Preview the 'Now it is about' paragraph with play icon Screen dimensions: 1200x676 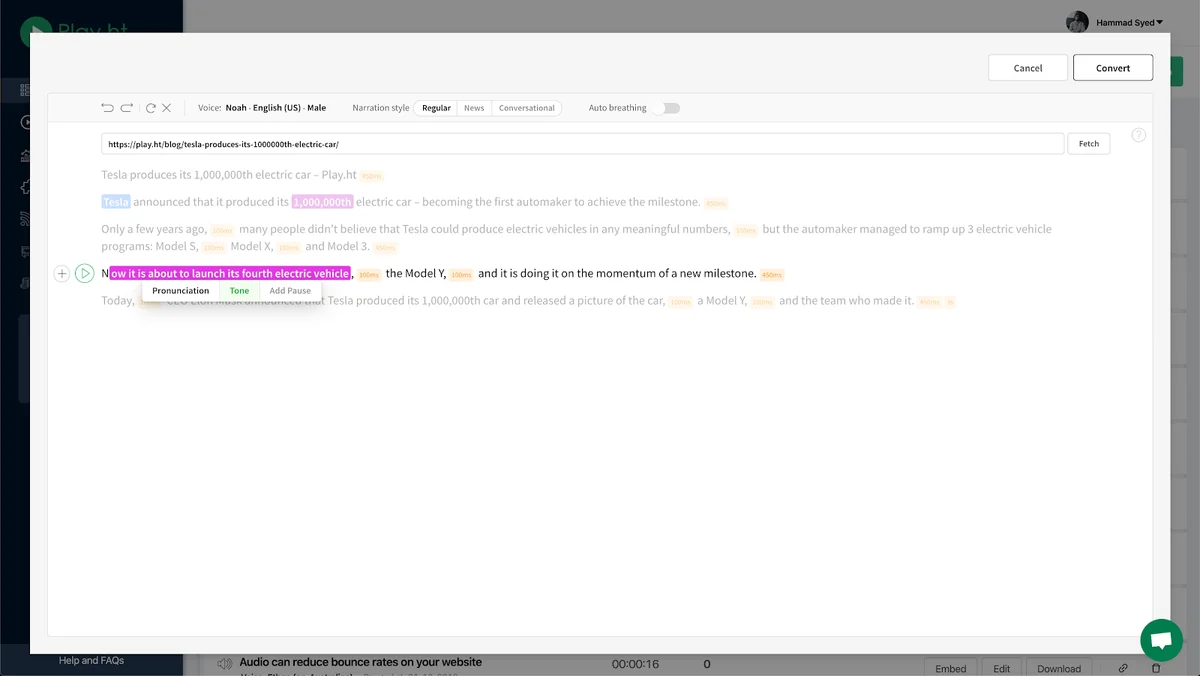pyautogui.click(x=84, y=273)
